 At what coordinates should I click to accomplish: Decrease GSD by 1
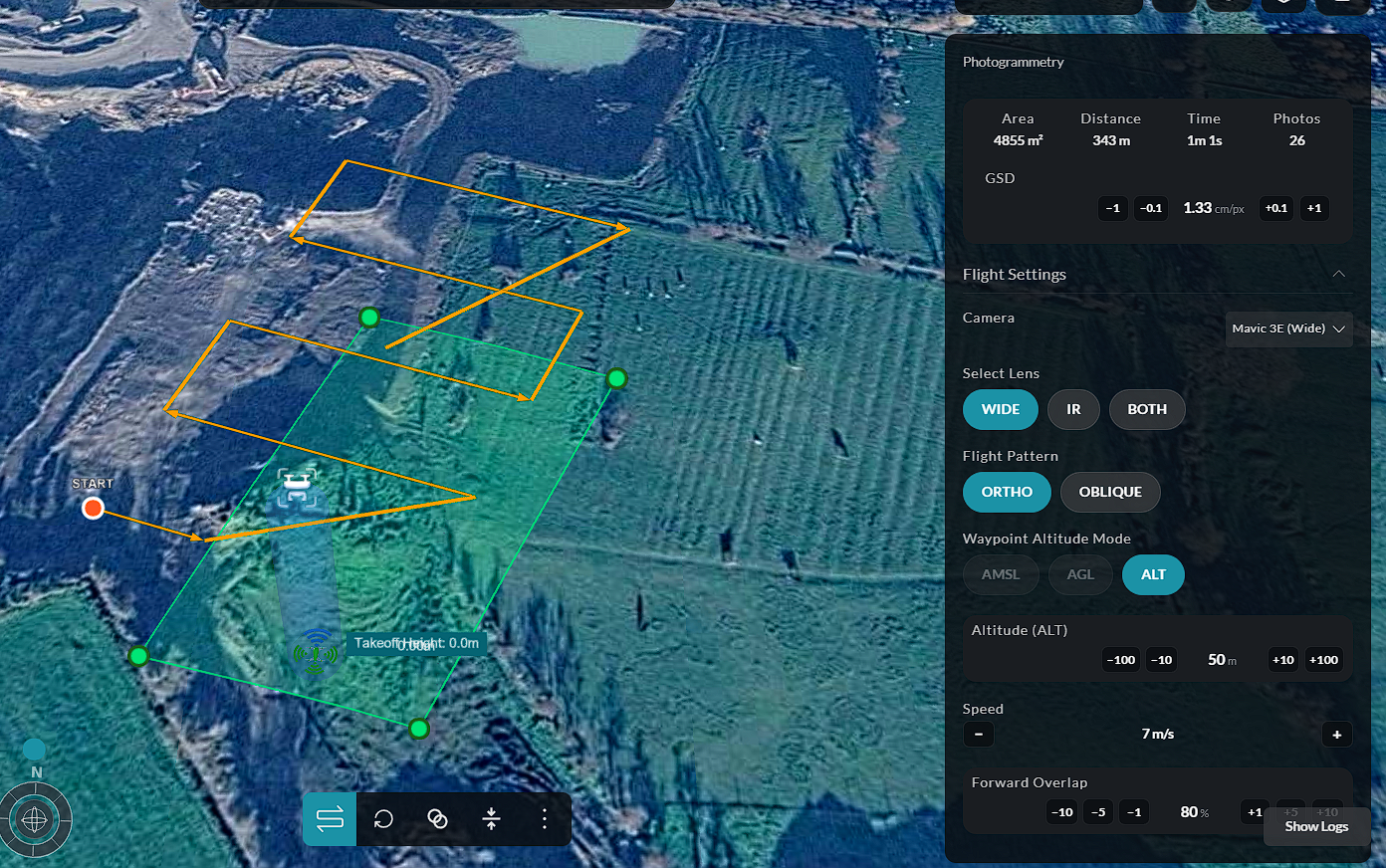(1113, 208)
